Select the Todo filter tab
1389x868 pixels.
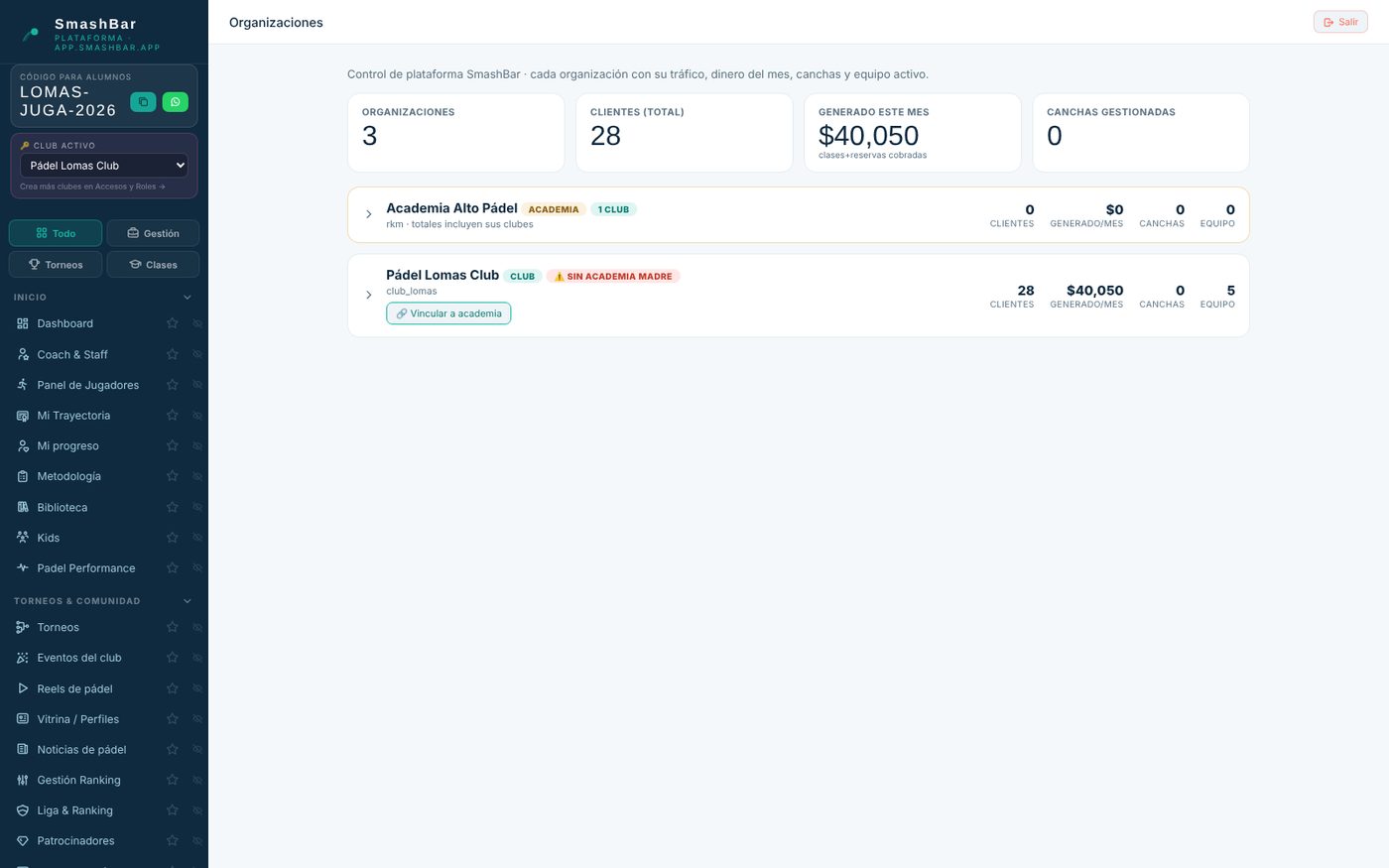click(56, 233)
